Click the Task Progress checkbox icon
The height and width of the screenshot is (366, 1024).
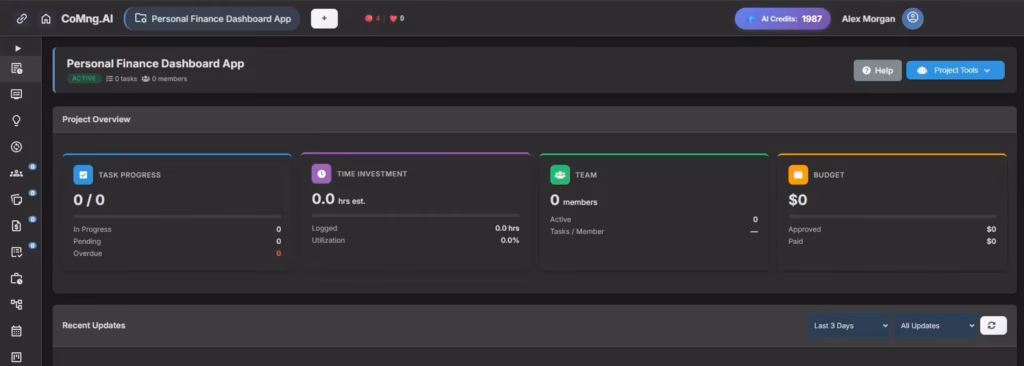tap(83, 175)
